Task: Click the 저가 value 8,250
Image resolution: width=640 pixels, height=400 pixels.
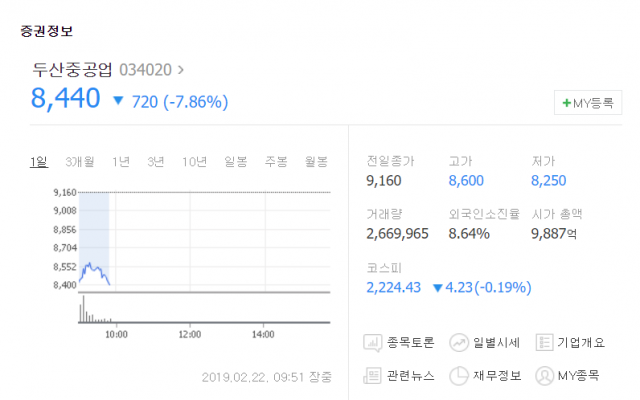Action: (549, 181)
